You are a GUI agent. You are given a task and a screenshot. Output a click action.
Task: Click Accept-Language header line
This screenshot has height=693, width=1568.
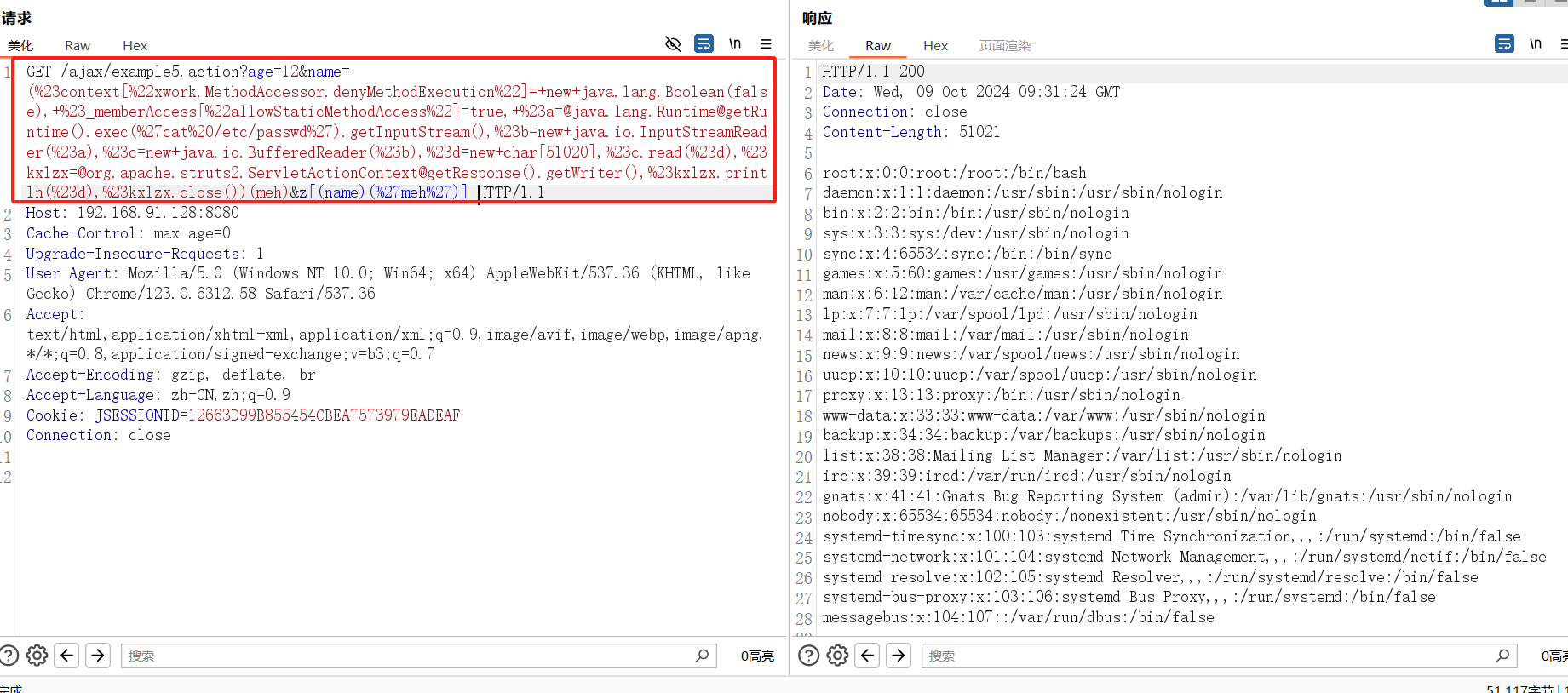pos(158,395)
